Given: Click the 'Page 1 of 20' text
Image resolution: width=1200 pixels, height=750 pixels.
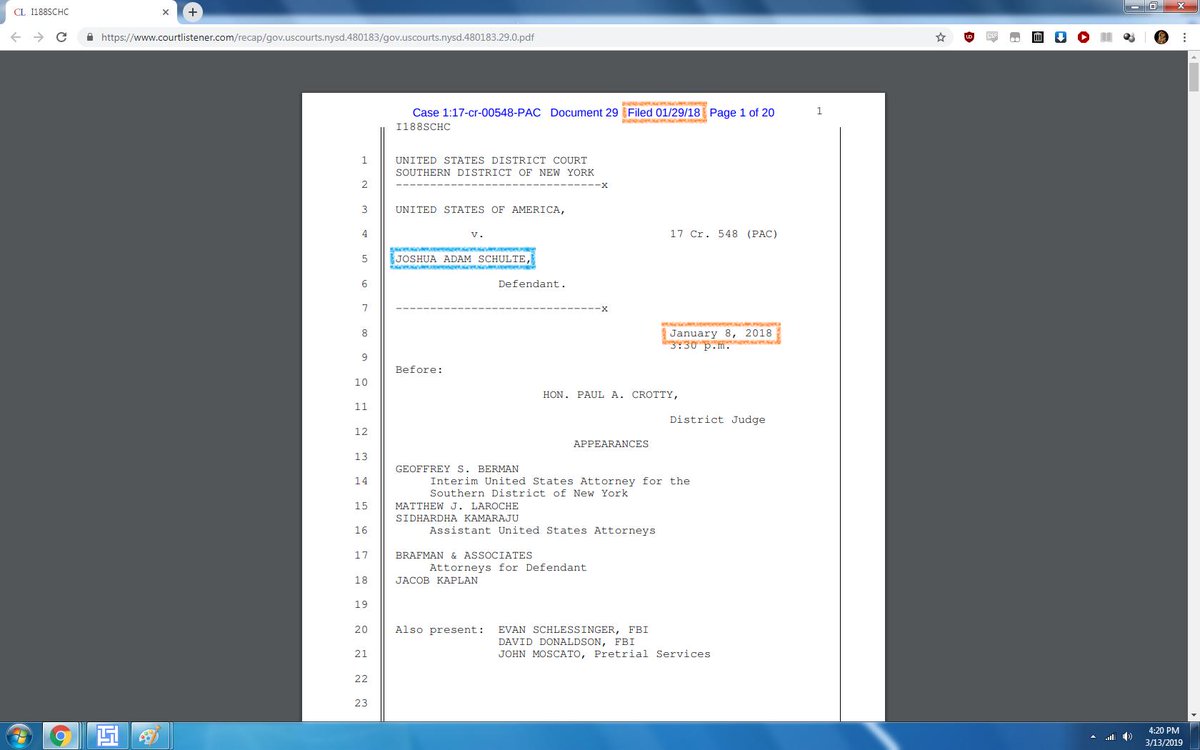Looking at the screenshot, I should coord(742,113).
